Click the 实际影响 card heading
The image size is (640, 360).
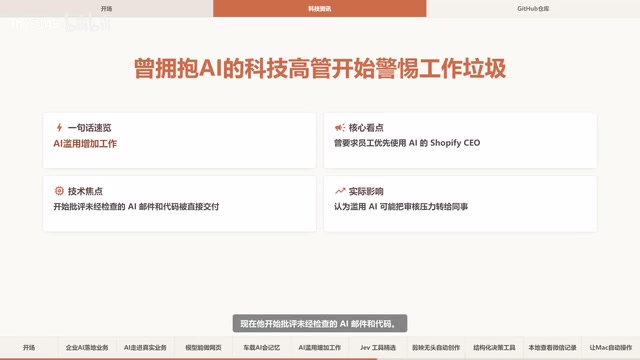pyautogui.click(x=366, y=191)
